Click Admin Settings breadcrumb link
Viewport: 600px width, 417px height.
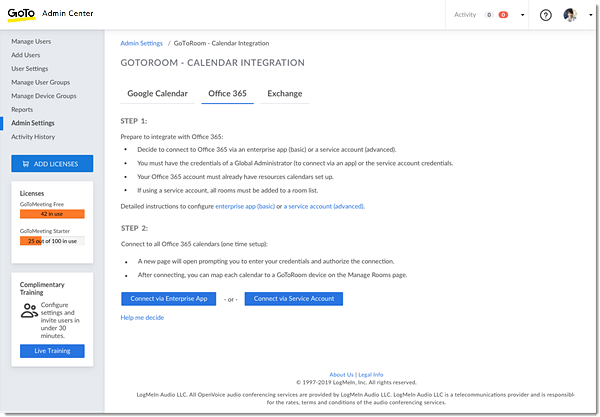[x=142, y=43]
